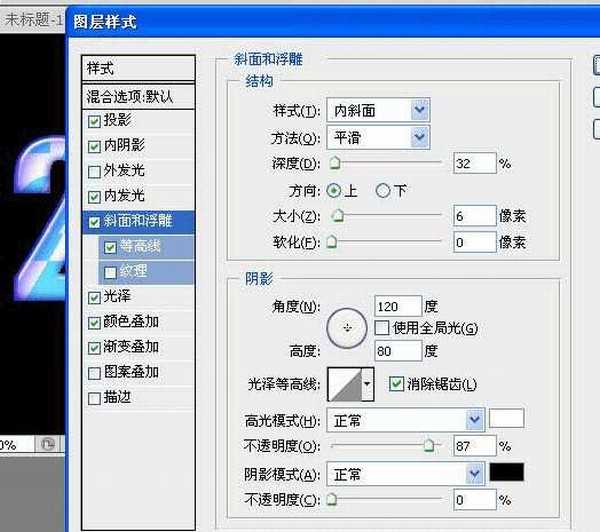Screen dimensions: 600x532
Task: Click the 大小 value field showing 6
Action: (474, 215)
